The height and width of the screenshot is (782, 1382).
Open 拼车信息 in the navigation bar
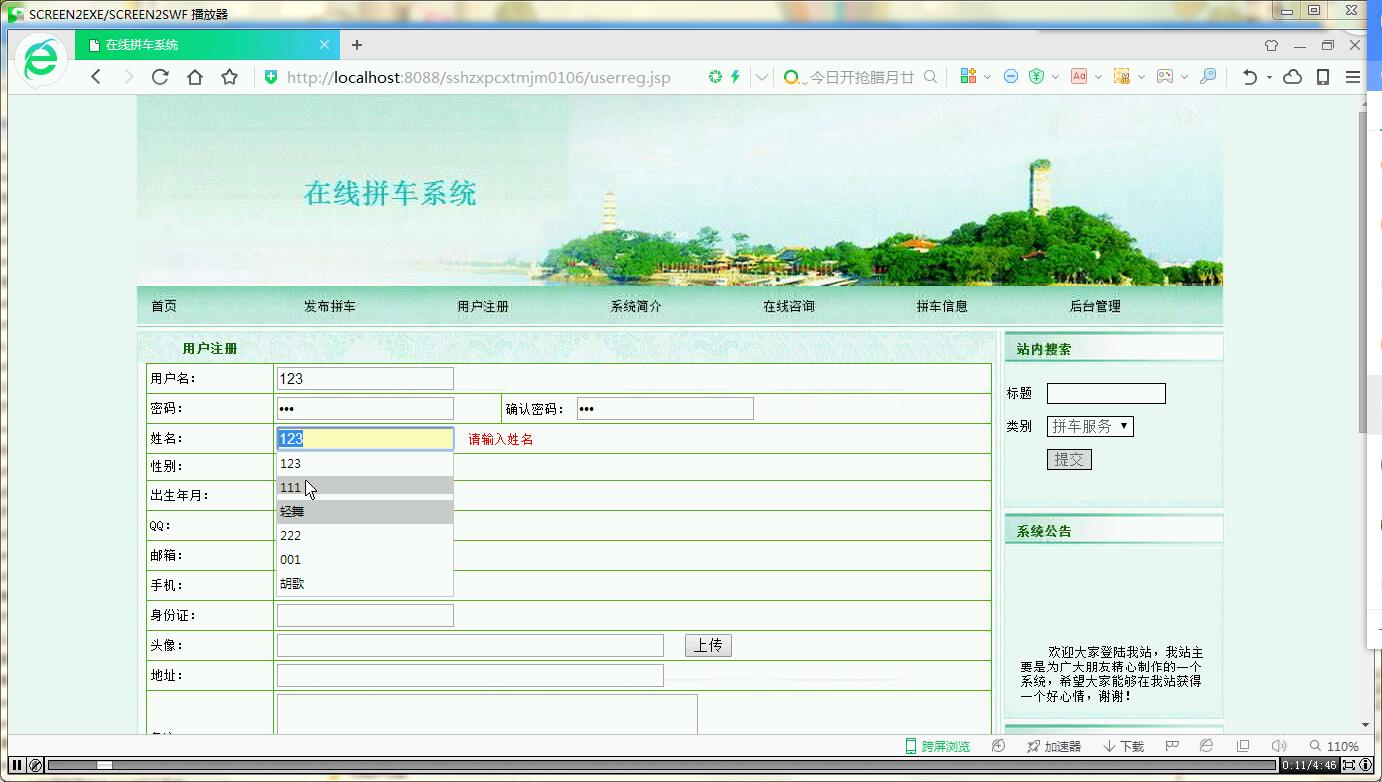click(x=942, y=307)
